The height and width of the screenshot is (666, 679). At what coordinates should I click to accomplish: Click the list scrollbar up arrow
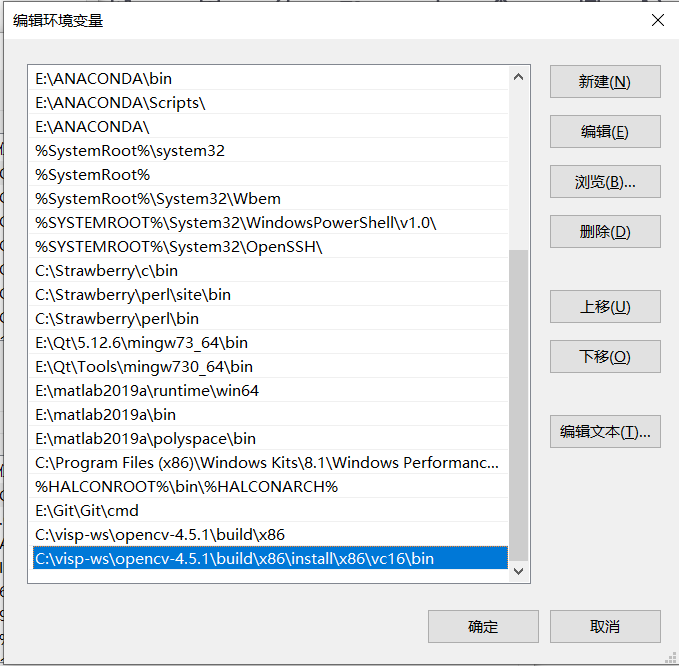518,78
